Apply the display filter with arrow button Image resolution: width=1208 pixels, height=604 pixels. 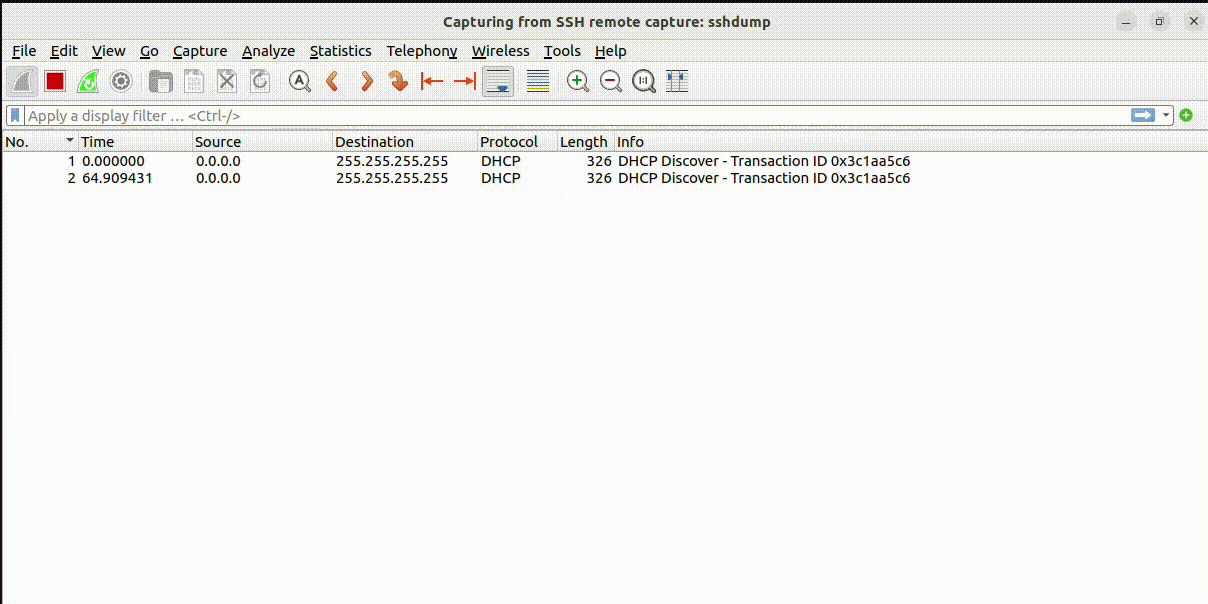point(1141,115)
